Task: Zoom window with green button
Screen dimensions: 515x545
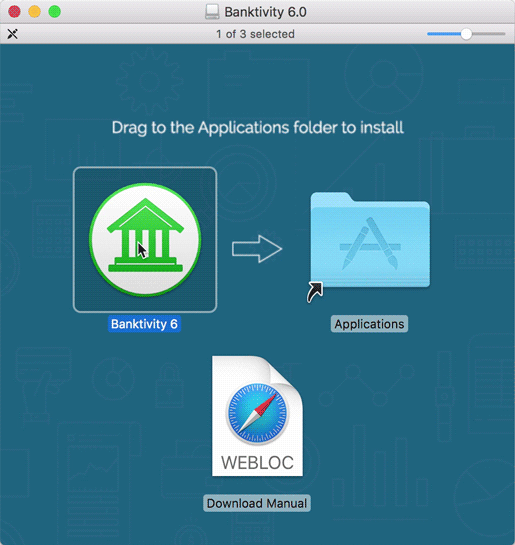Action: pos(55,12)
